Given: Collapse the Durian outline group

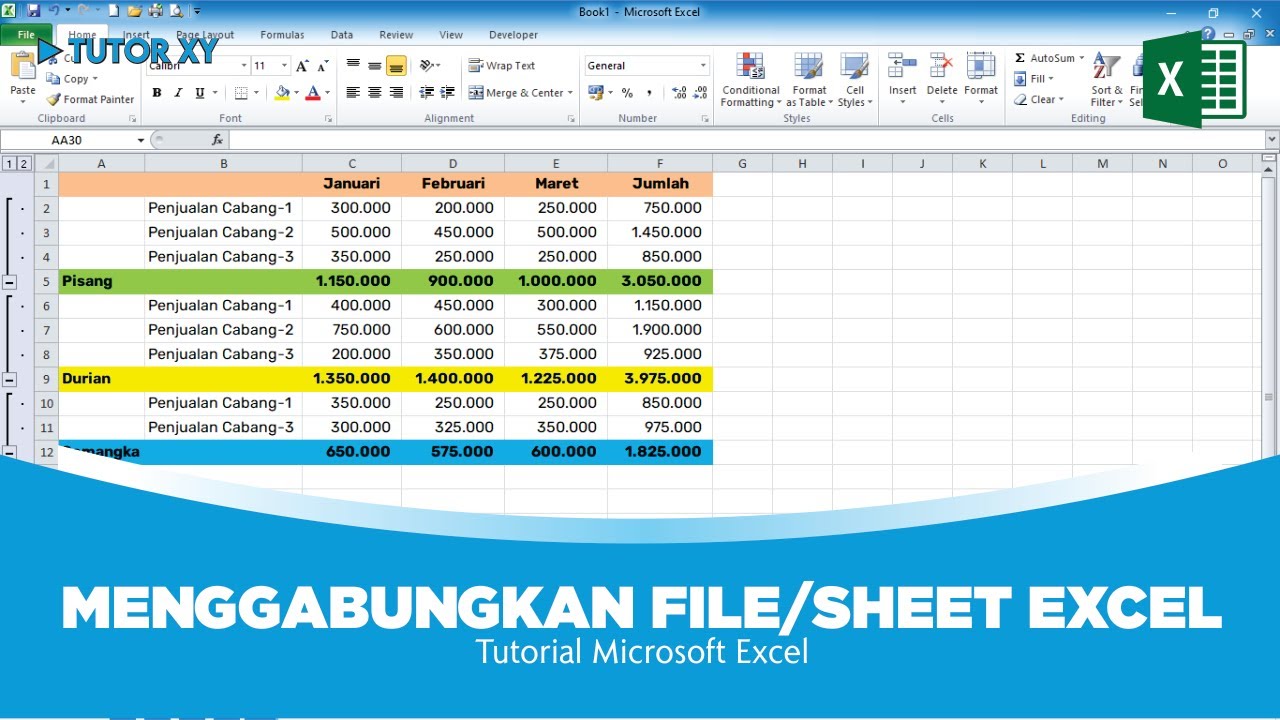Looking at the screenshot, I should click(9, 380).
